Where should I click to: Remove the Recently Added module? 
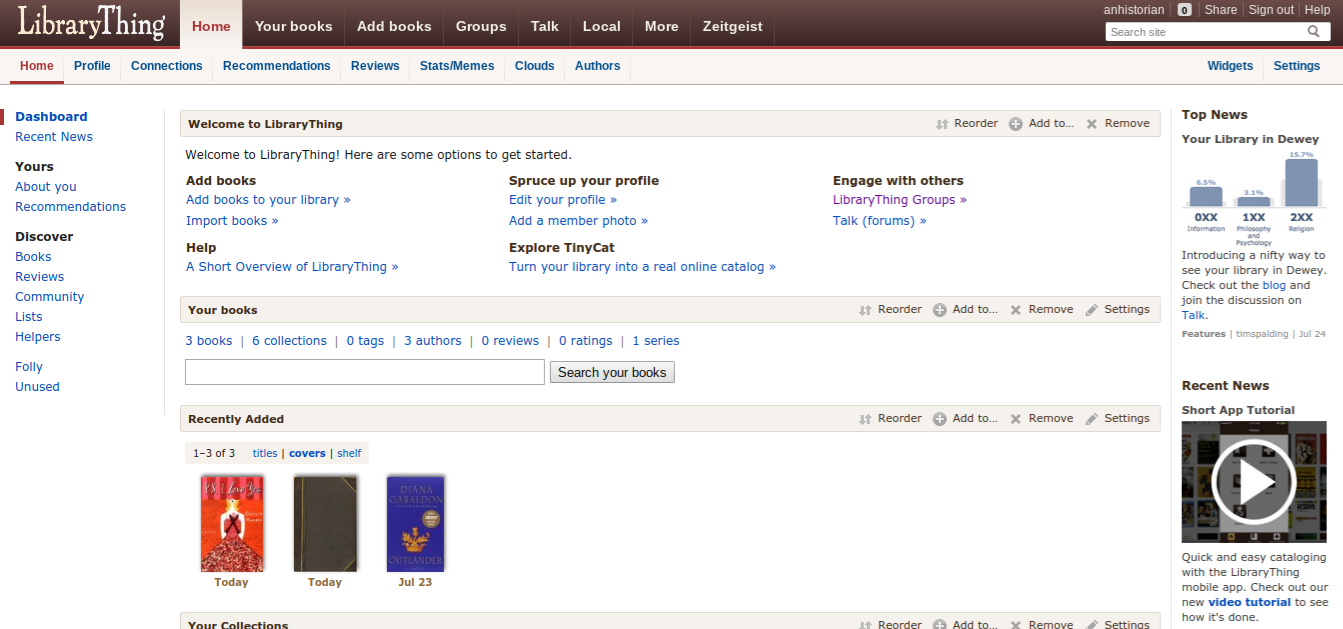[x=1041, y=419]
